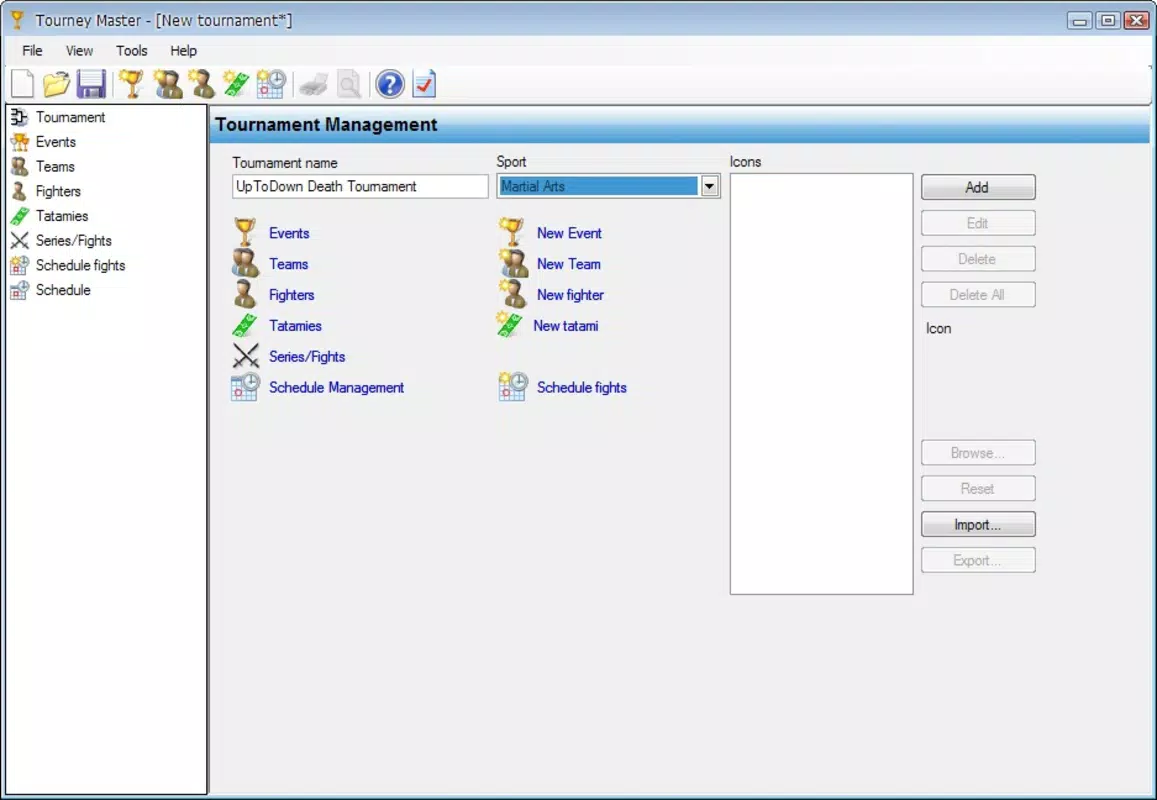Click the new tatami toolbar icon
The width and height of the screenshot is (1157, 800).
click(x=236, y=84)
